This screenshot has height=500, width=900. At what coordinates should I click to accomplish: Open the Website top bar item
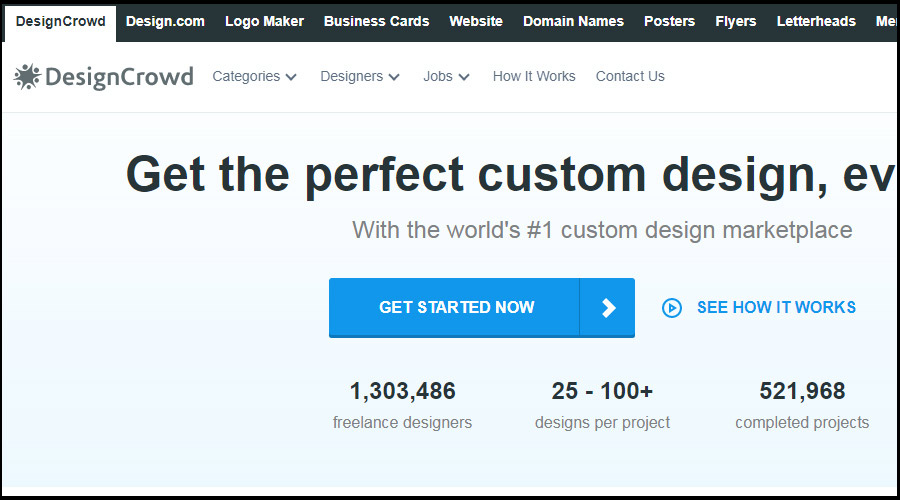pyautogui.click(x=476, y=22)
